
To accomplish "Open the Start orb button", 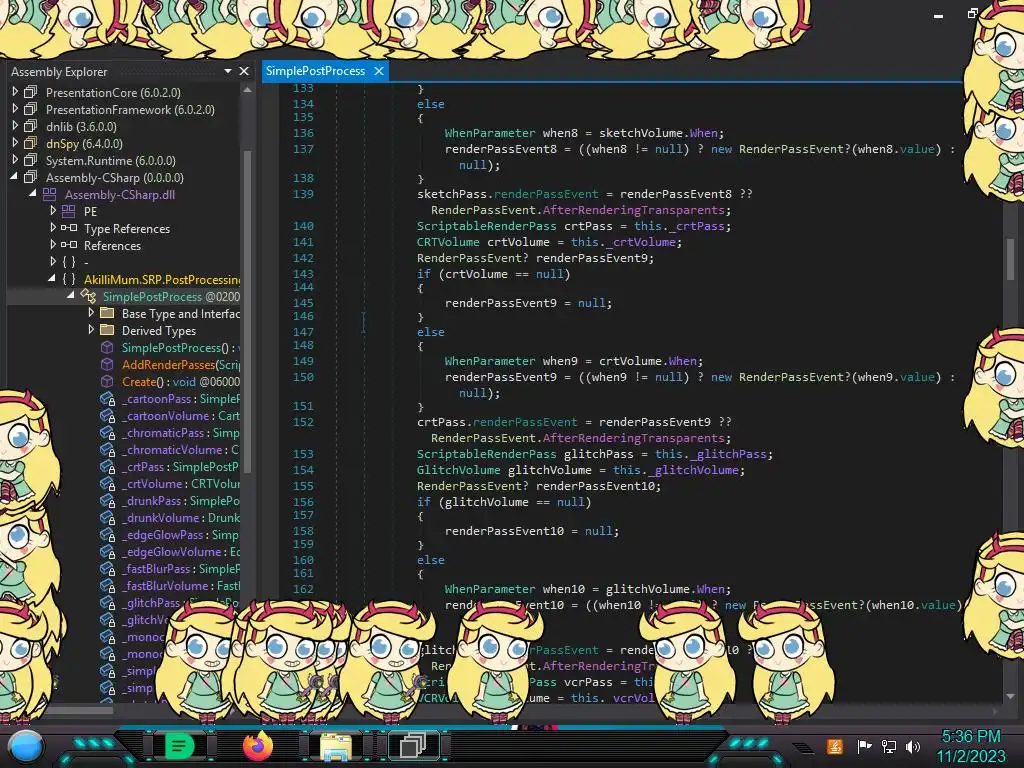I will (x=26, y=747).
